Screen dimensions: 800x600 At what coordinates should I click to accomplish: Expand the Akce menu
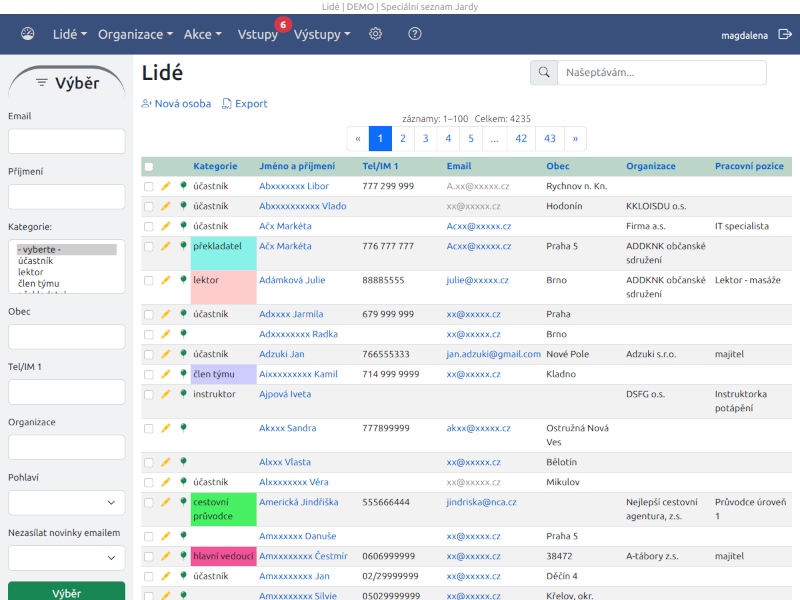pos(203,34)
